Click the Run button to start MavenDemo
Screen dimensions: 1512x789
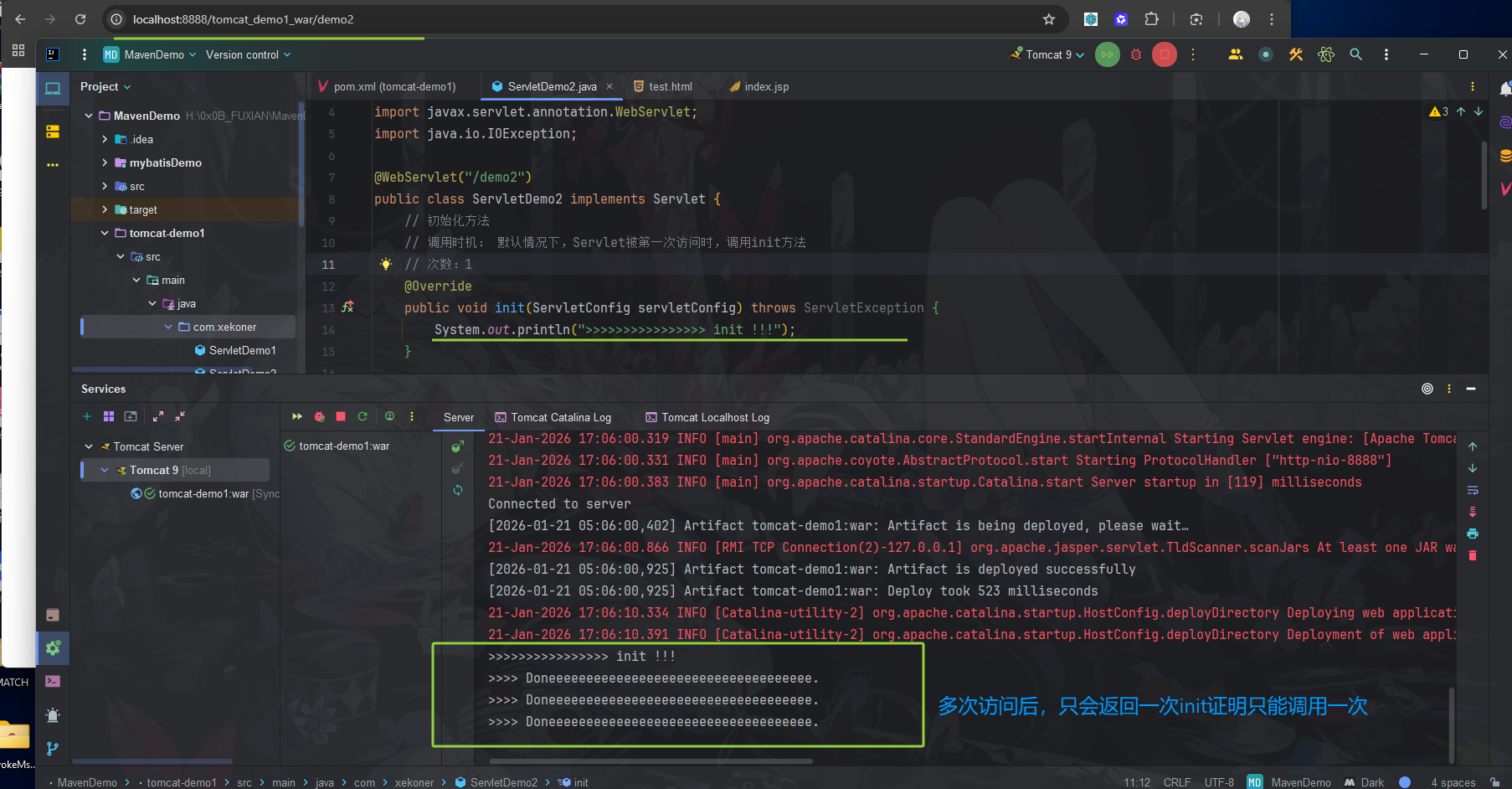(x=1107, y=54)
